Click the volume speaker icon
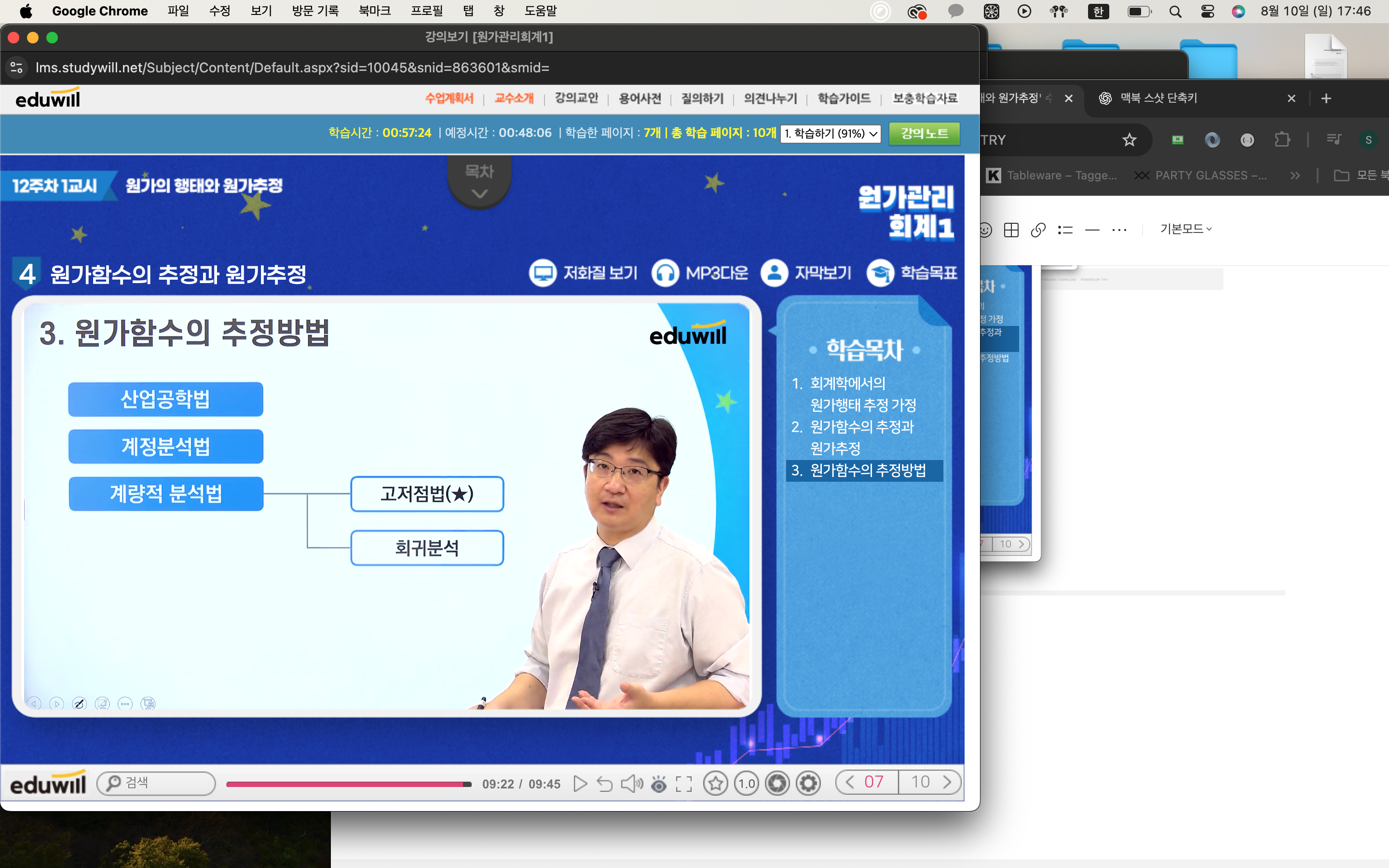The height and width of the screenshot is (868, 1389). click(x=631, y=784)
